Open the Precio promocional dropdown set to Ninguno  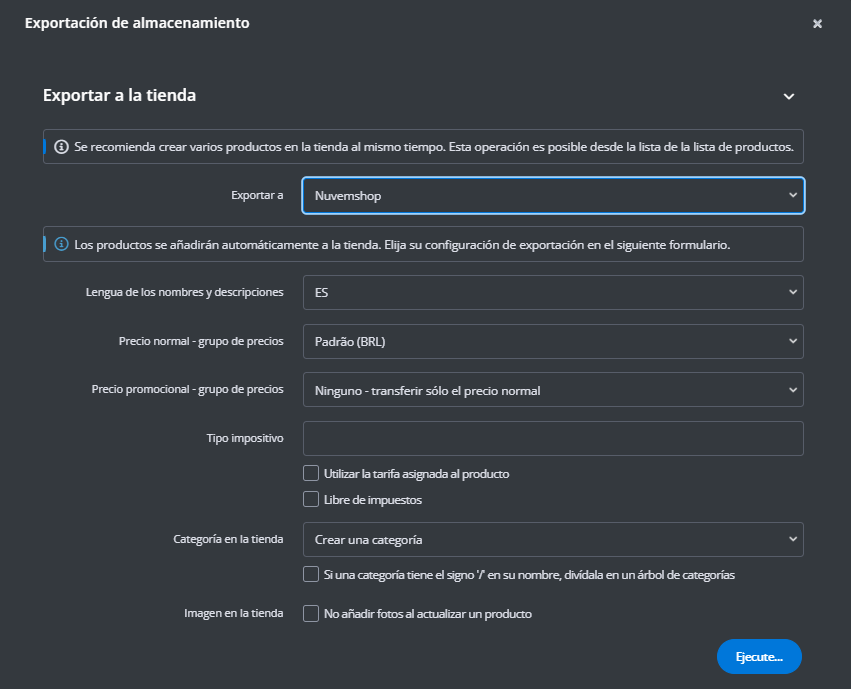(553, 390)
